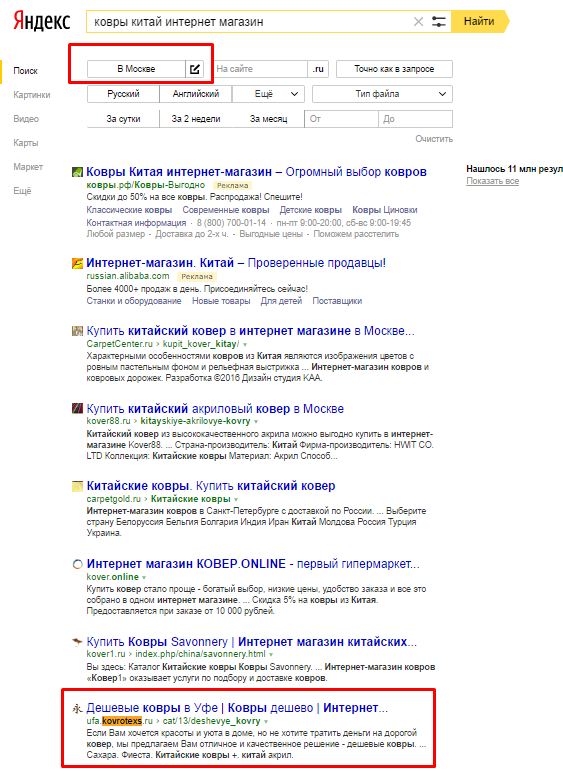Open Детские ковры sitelink
This screenshot has height=774, width=563.
coord(310,210)
